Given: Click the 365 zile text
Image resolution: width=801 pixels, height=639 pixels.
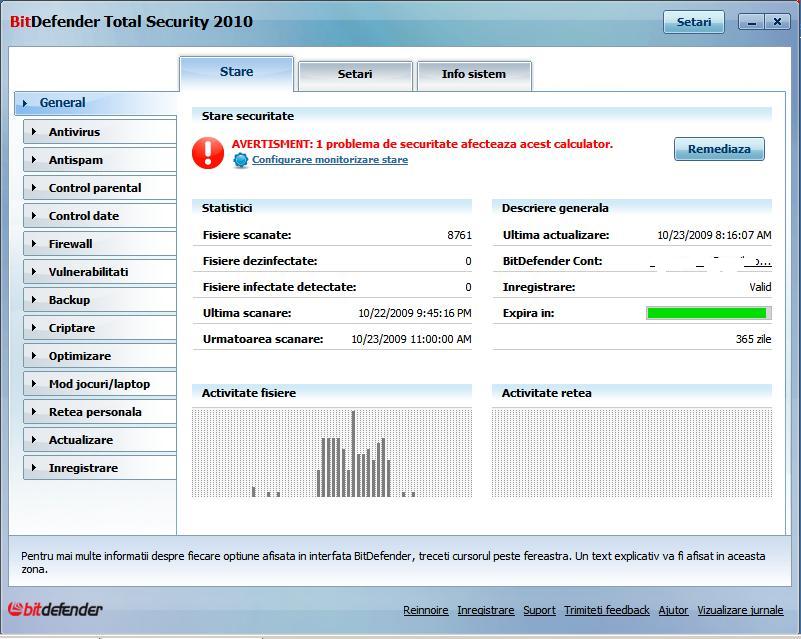Looking at the screenshot, I should pyautogui.click(x=753, y=339).
